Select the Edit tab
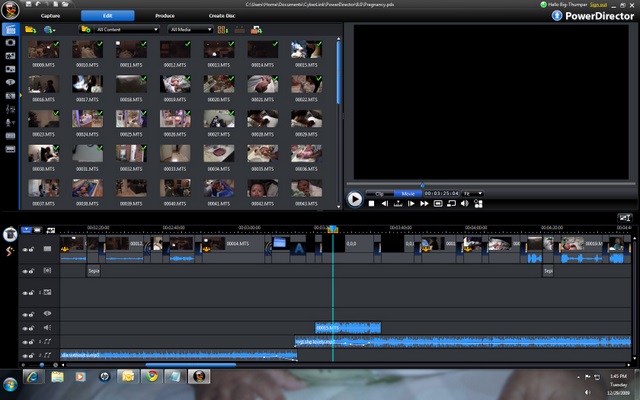 [x=107, y=16]
